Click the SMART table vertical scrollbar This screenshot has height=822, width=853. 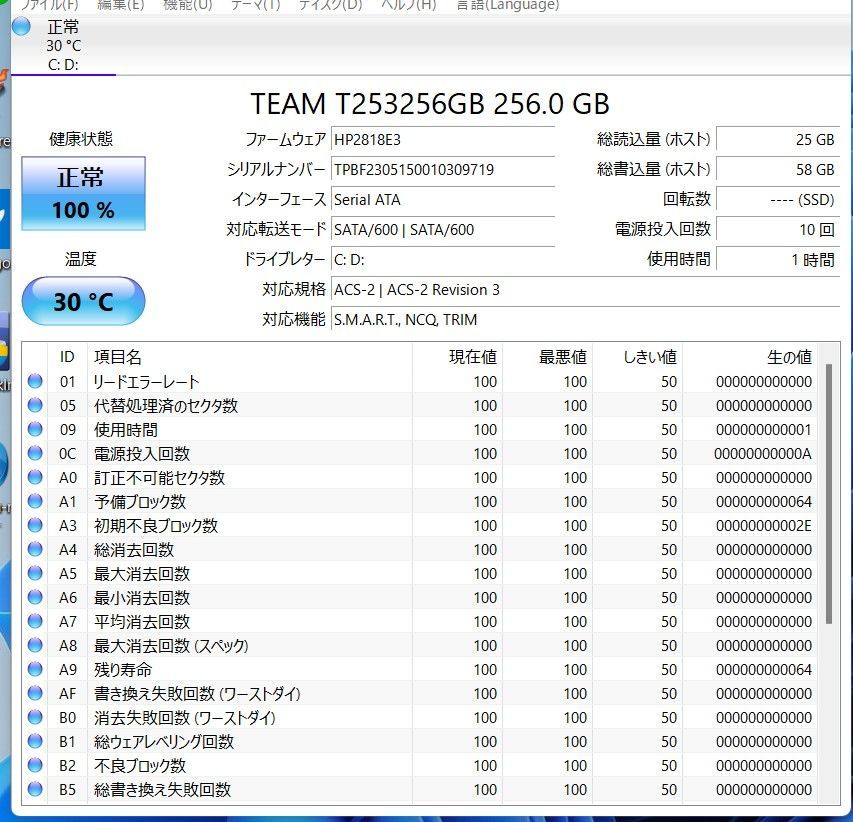pyautogui.click(x=829, y=494)
